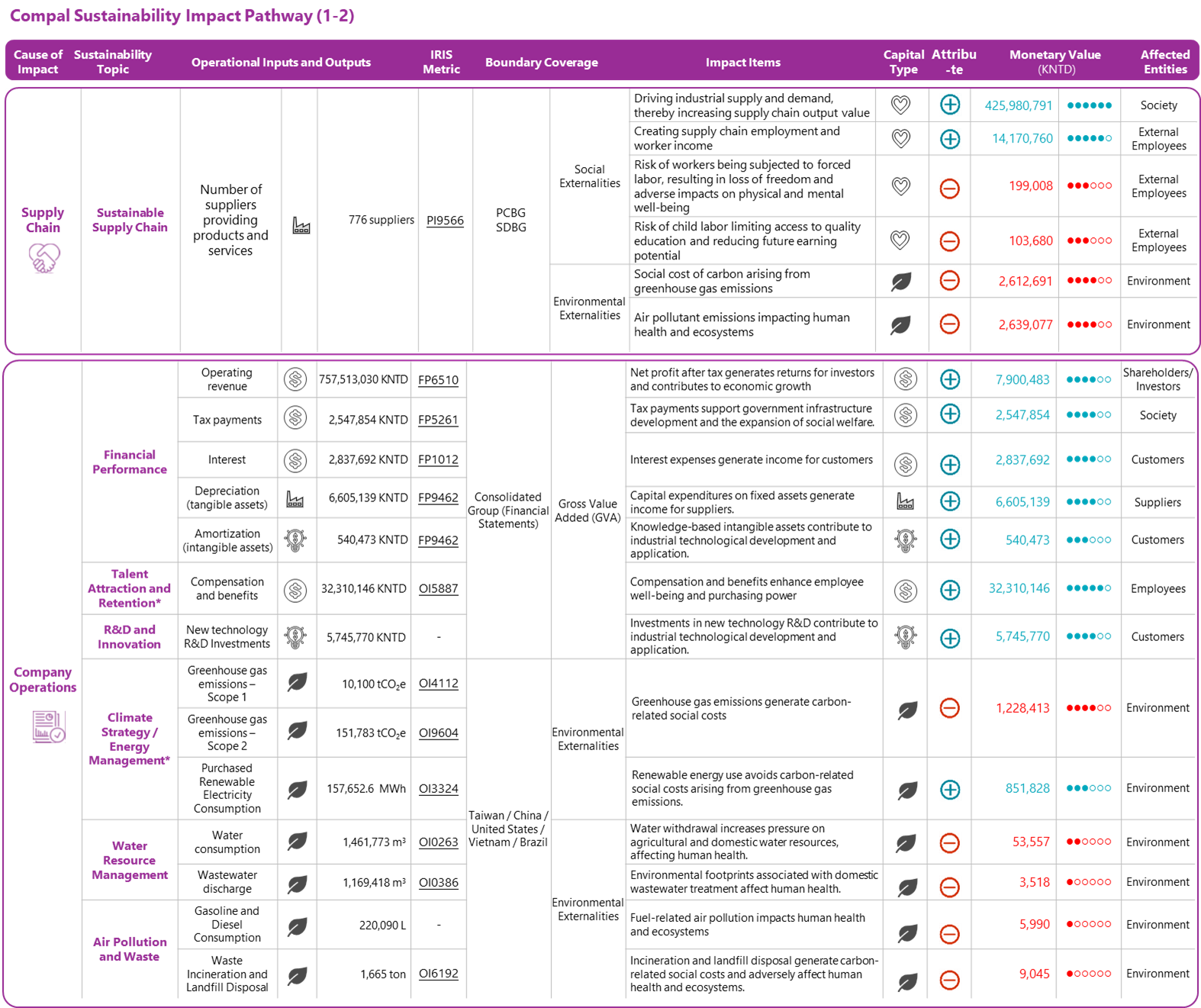
Task: Click the page title Compal Sustainability Impact Pathway
Action: [x=182, y=16]
